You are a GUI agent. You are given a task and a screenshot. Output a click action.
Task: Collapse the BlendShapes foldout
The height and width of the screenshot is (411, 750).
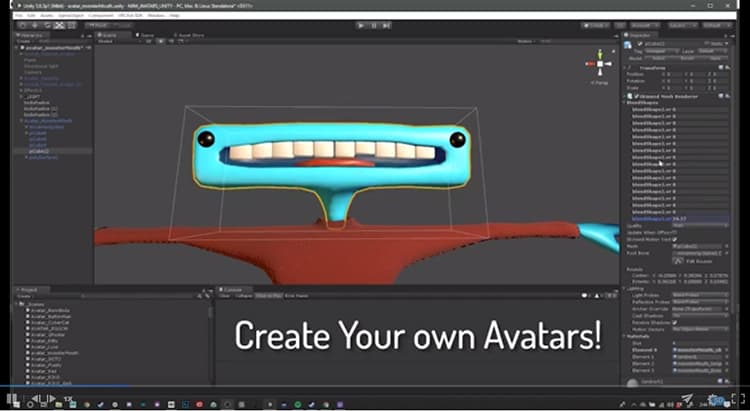click(x=626, y=102)
